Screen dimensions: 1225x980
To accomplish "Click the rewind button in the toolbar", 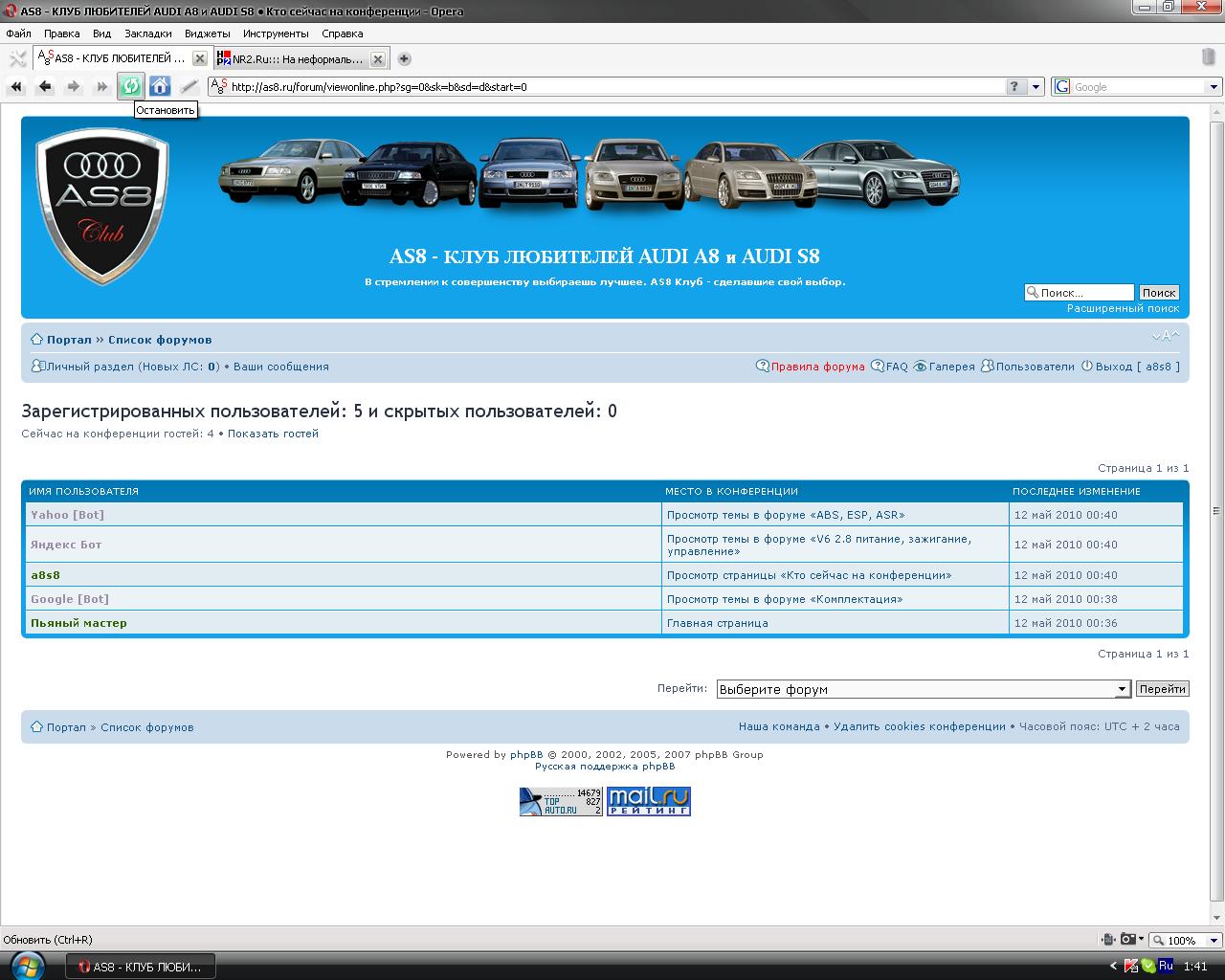I will point(16,86).
